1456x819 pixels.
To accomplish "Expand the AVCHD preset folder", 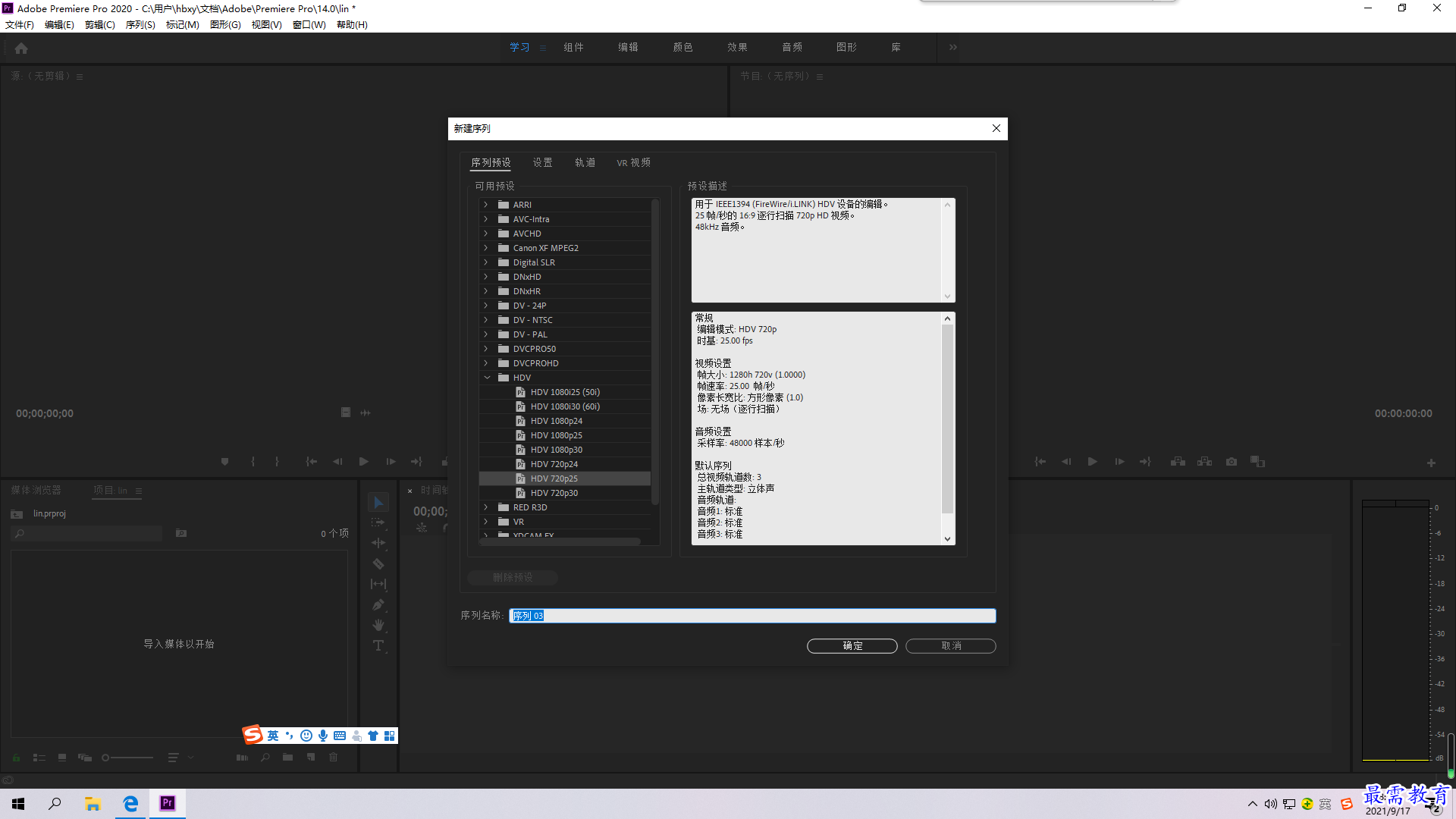I will (x=486, y=234).
